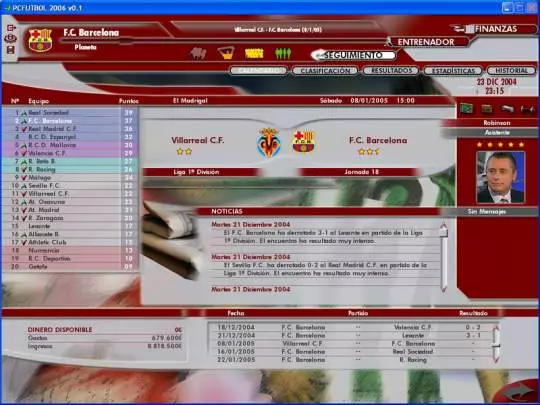Select the Numancia row in standings
Screen dimensions: 540x405
tap(71, 250)
